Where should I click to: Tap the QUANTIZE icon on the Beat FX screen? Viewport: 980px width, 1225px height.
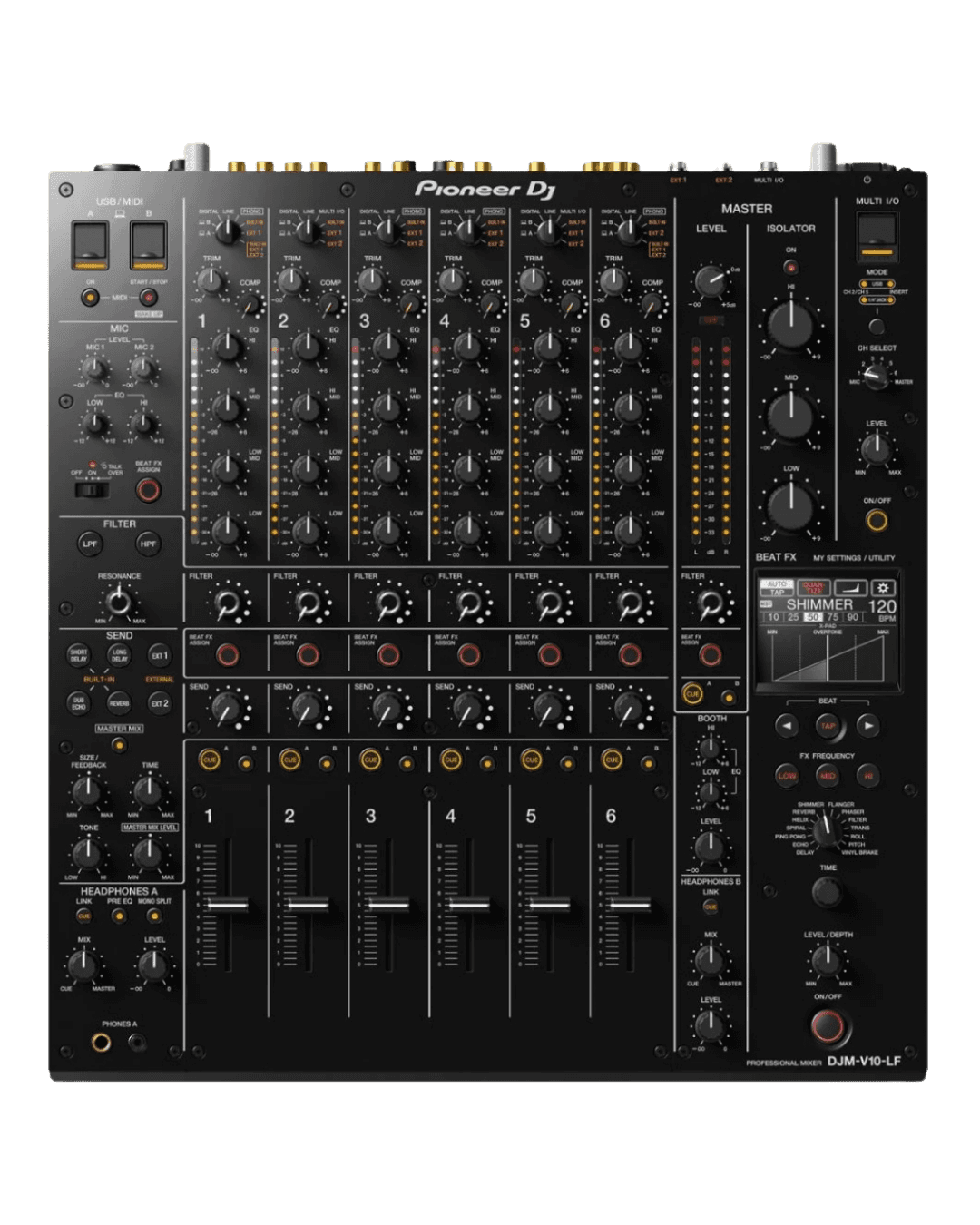812,588
